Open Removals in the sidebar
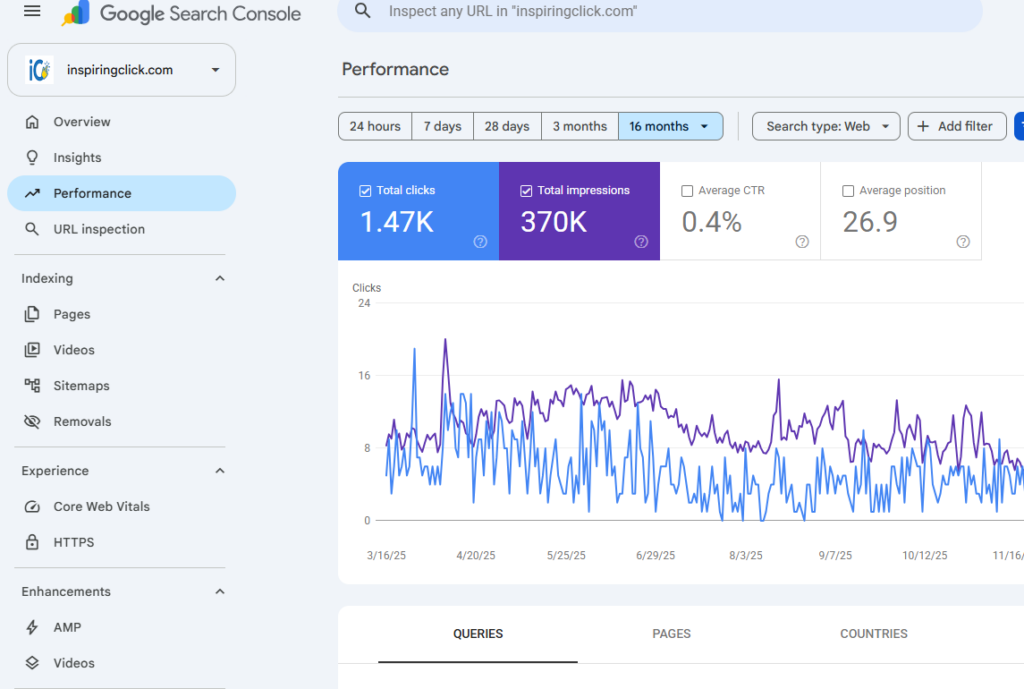The width and height of the screenshot is (1024, 689). 121,421
